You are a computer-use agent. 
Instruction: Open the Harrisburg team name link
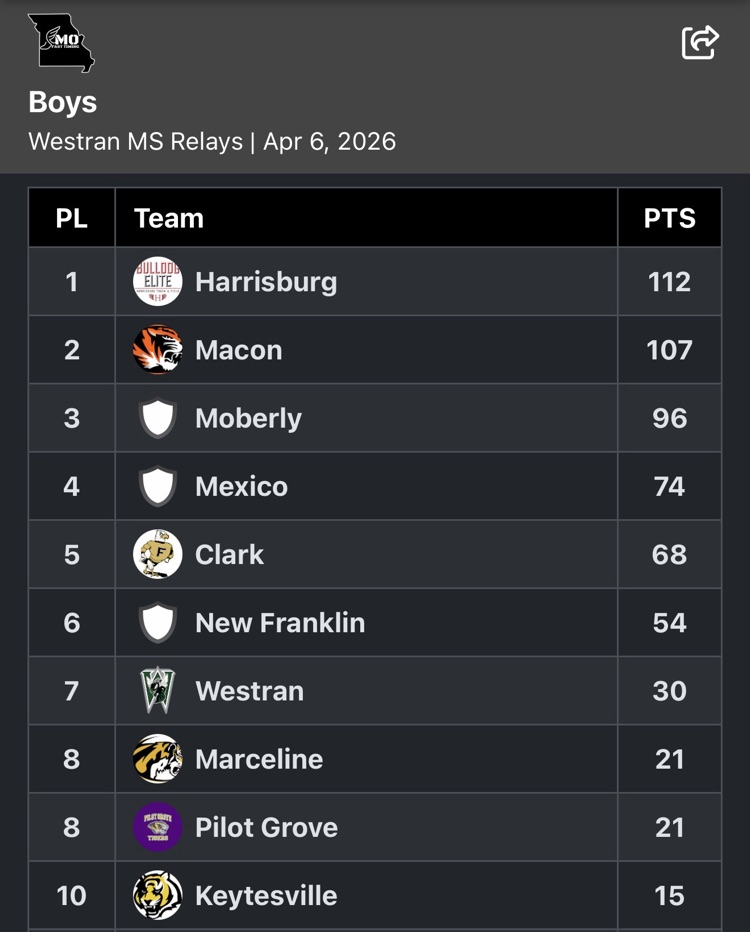[266, 282]
